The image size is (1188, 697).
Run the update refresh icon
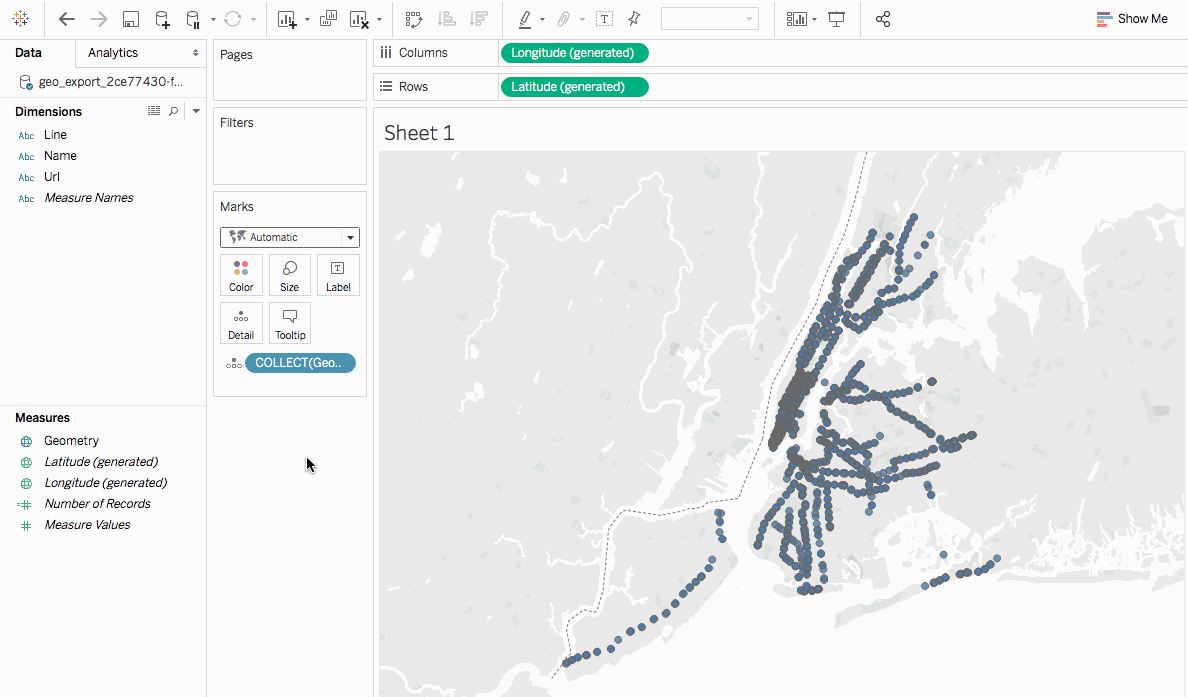[x=233, y=19]
